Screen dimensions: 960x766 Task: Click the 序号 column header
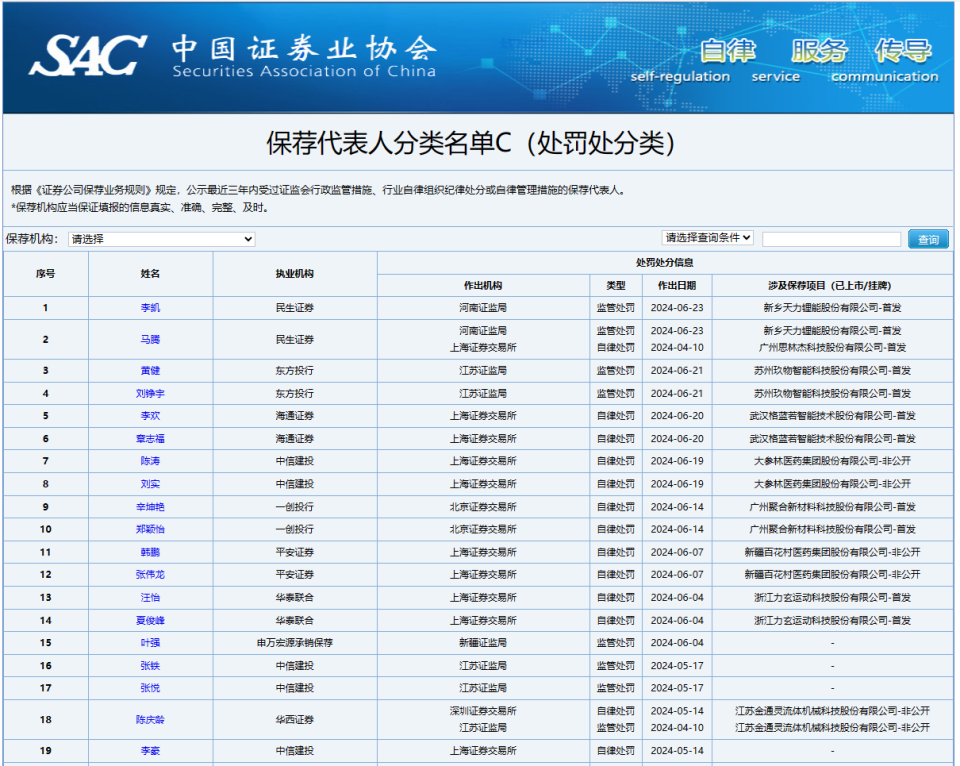click(x=45, y=274)
